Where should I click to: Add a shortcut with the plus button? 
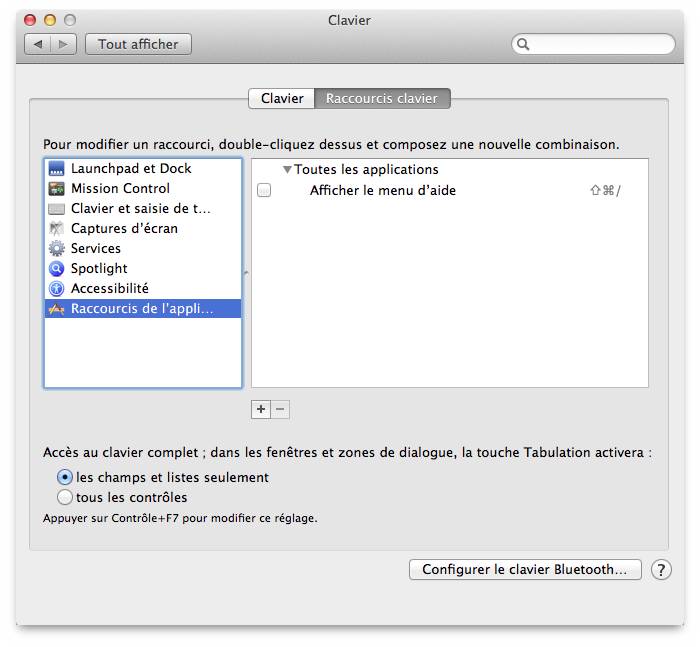click(x=261, y=409)
